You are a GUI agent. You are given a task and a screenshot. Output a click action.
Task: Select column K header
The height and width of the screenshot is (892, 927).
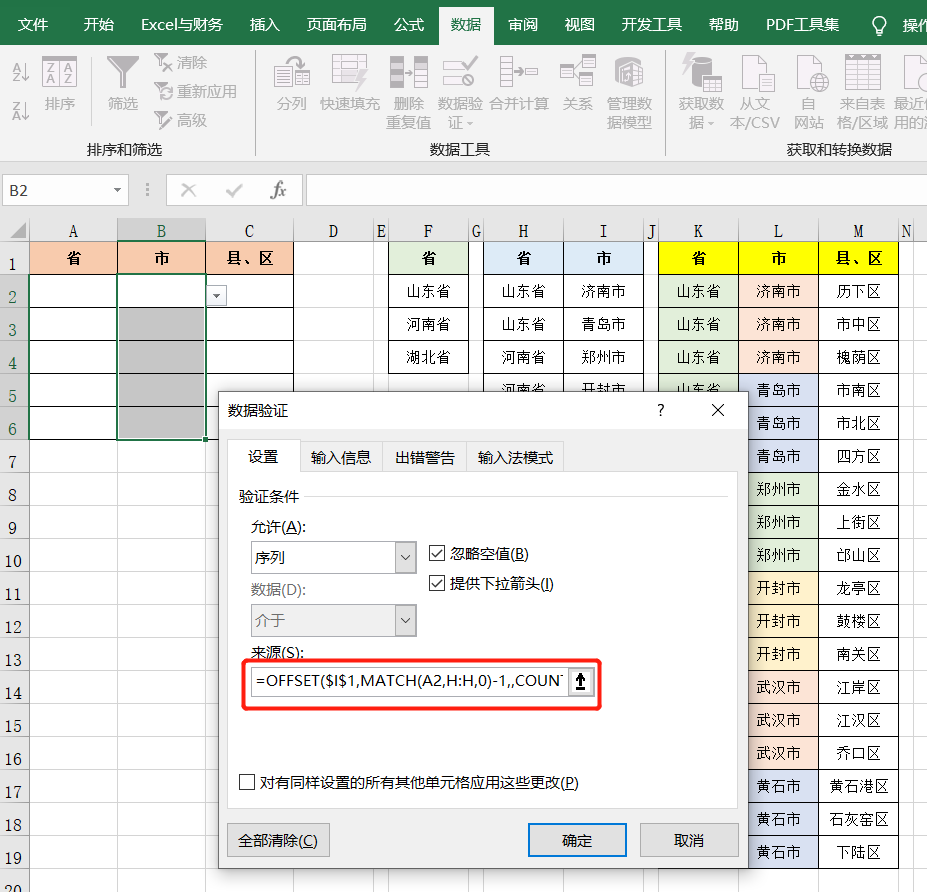(698, 231)
